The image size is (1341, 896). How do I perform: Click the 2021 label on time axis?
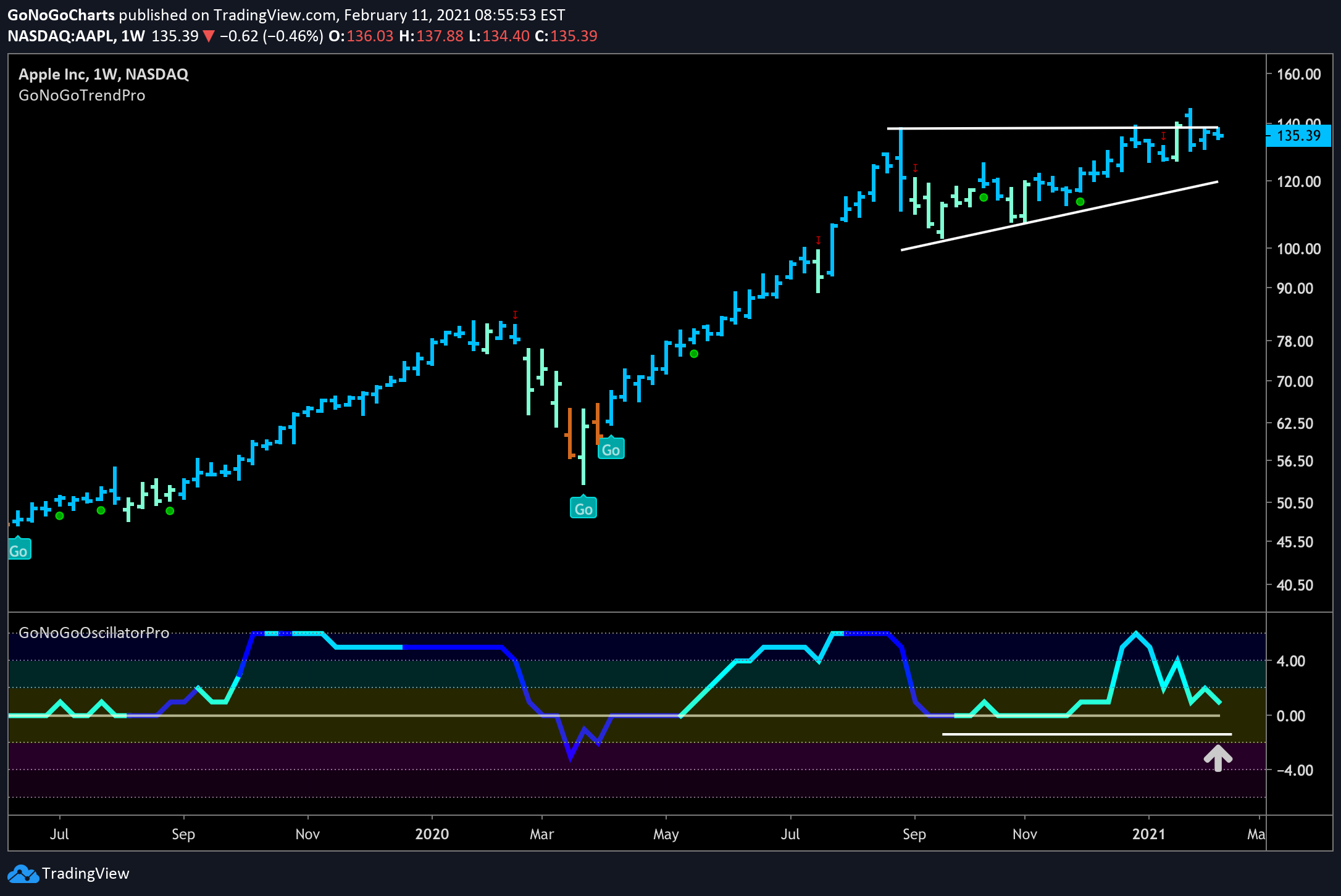(1149, 834)
